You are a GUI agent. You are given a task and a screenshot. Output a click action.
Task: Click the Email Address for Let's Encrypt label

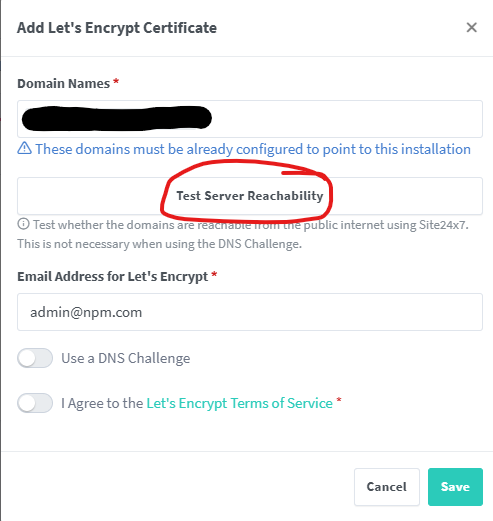coord(113,277)
